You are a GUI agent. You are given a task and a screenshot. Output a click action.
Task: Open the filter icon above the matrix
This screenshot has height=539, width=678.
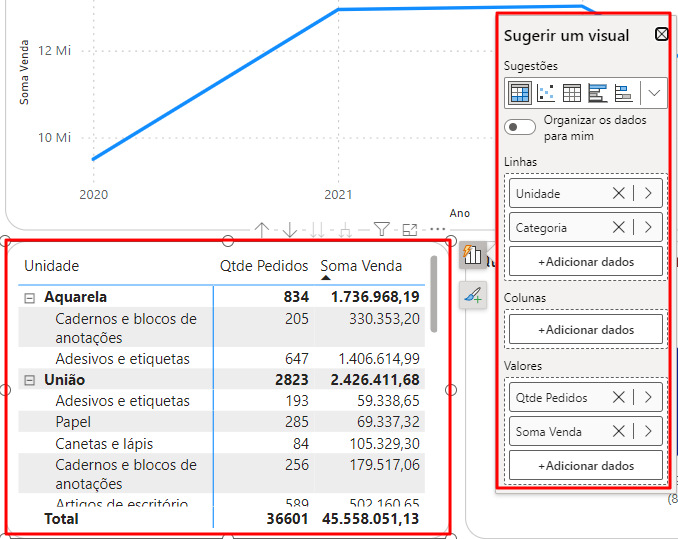[x=381, y=230]
